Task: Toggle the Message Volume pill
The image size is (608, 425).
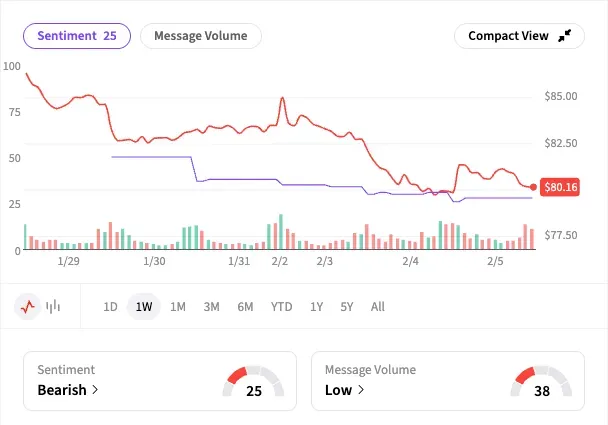Action: click(x=200, y=36)
